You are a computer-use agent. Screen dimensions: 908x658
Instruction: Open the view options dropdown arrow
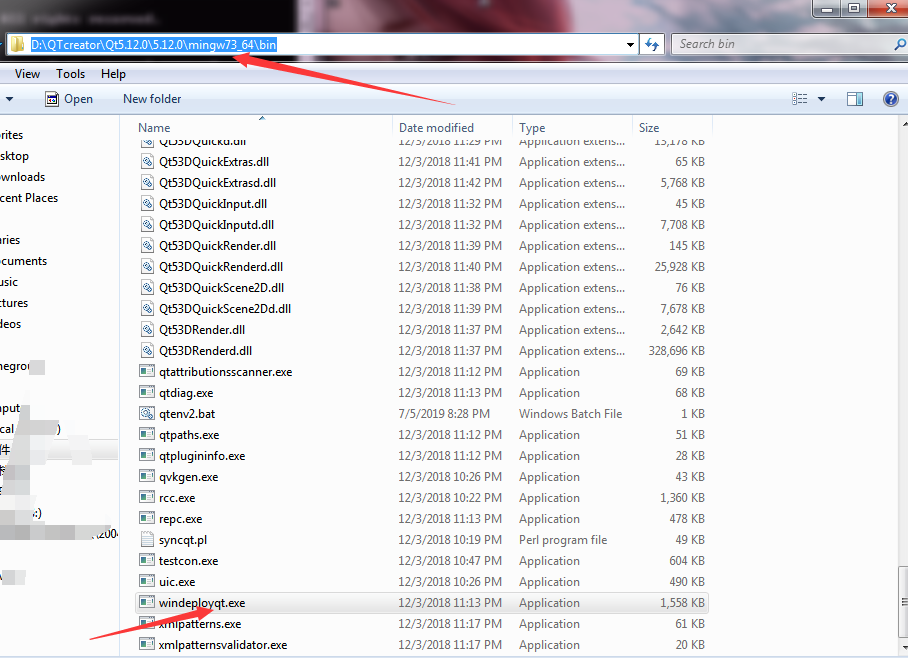(821, 99)
